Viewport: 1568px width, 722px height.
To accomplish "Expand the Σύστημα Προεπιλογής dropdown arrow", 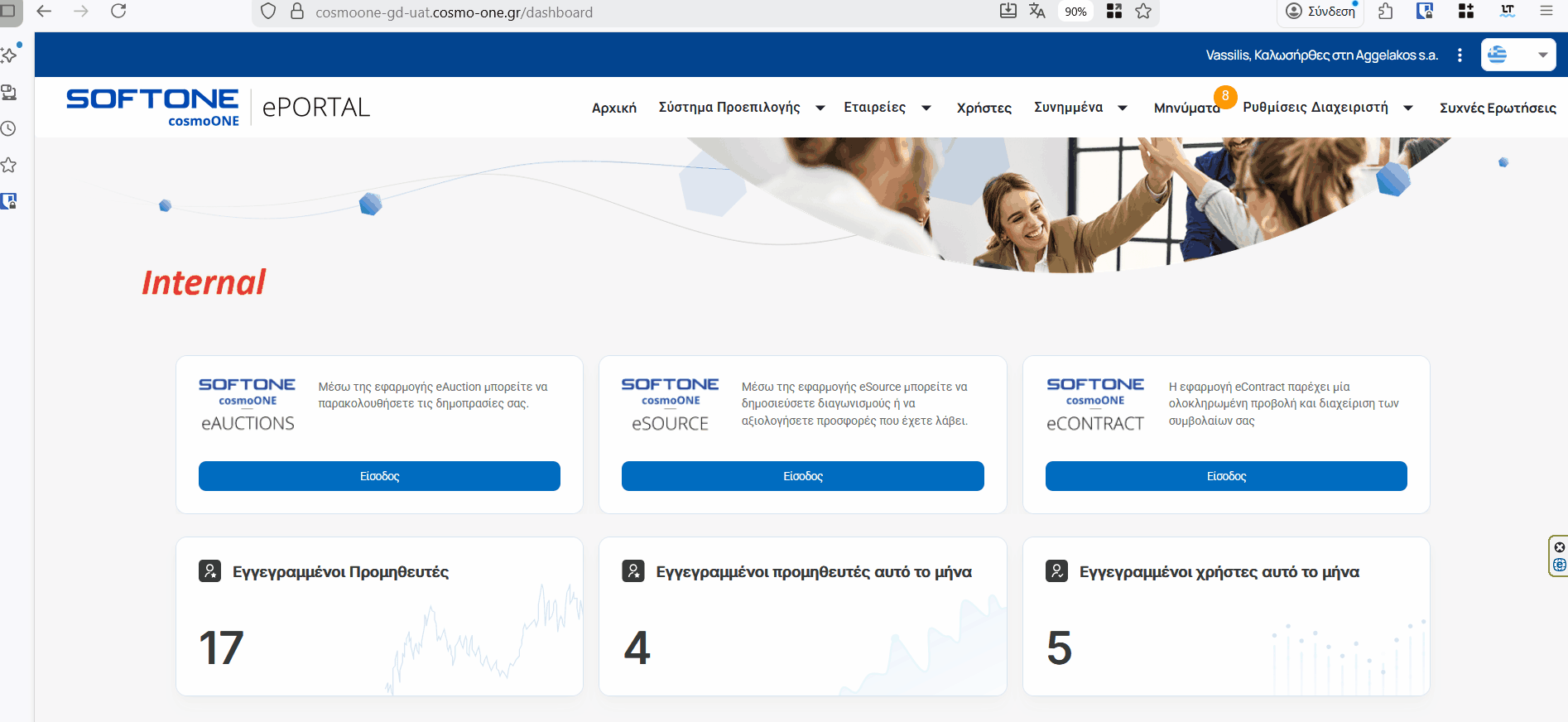I will (x=820, y=108).
